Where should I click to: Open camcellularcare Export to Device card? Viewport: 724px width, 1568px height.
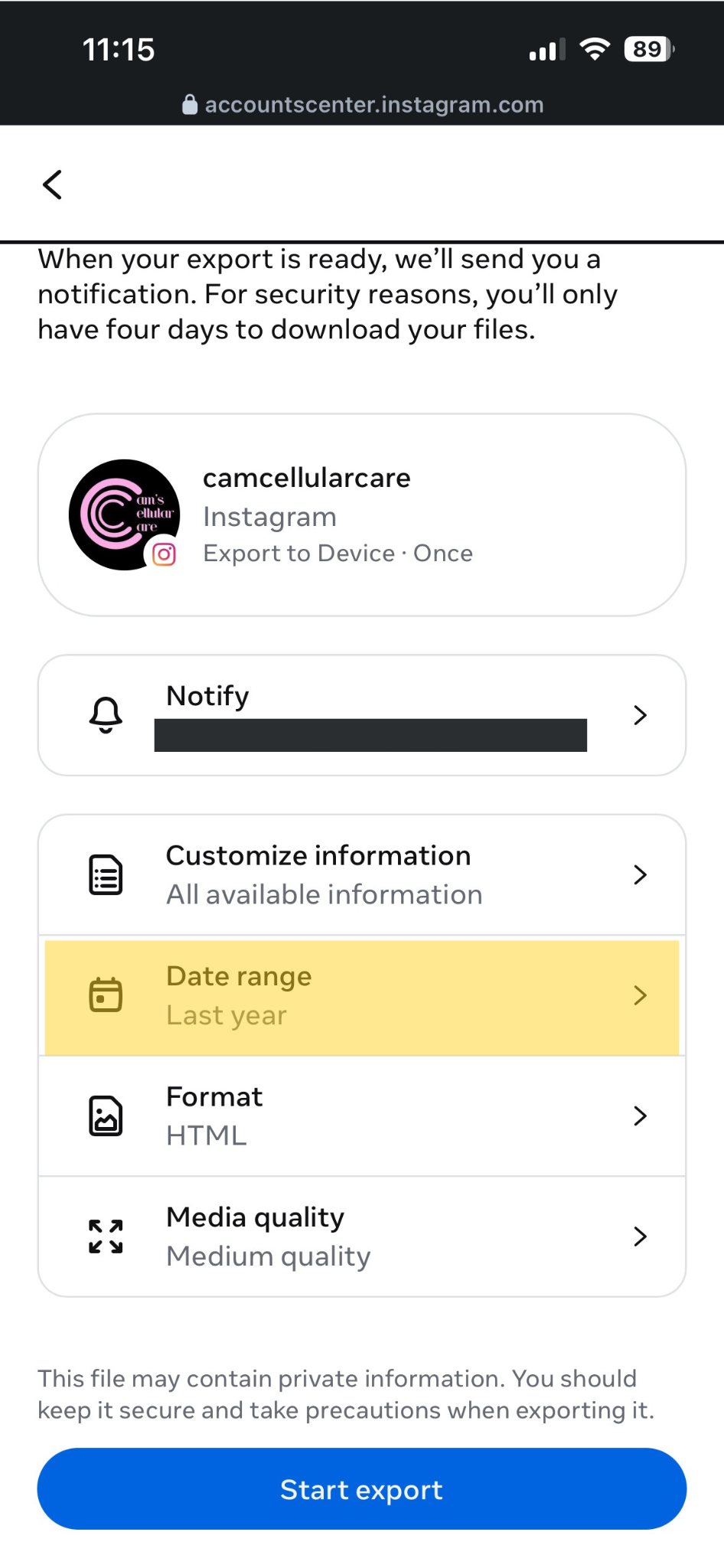click(362, 514)
